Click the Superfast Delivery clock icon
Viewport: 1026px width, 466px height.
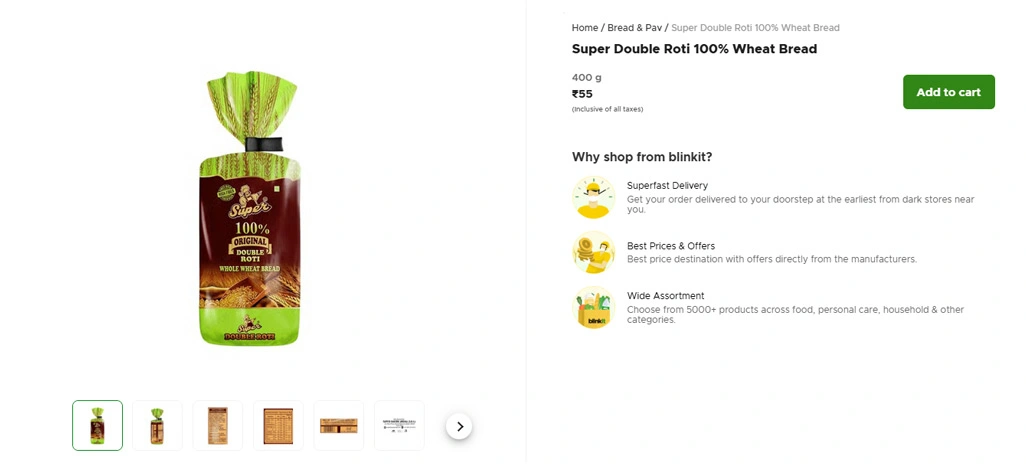point(593,197)
